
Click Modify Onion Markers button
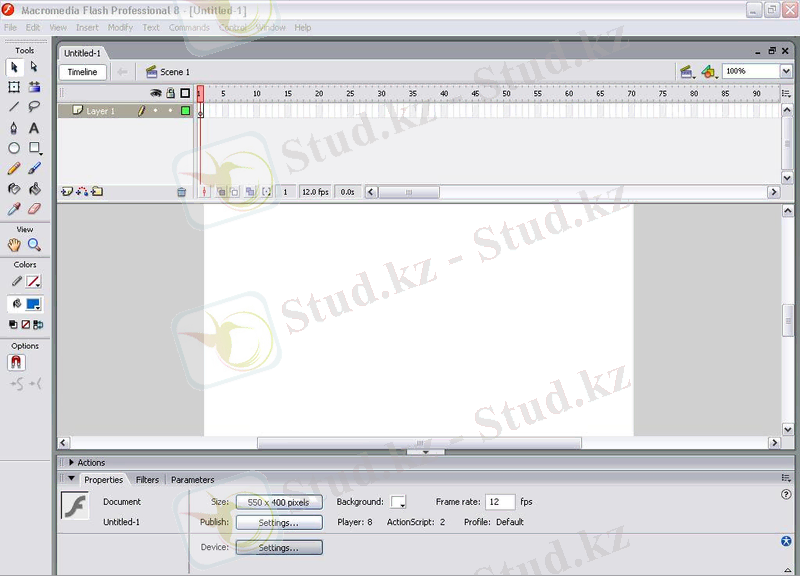[x=266, y=192]
